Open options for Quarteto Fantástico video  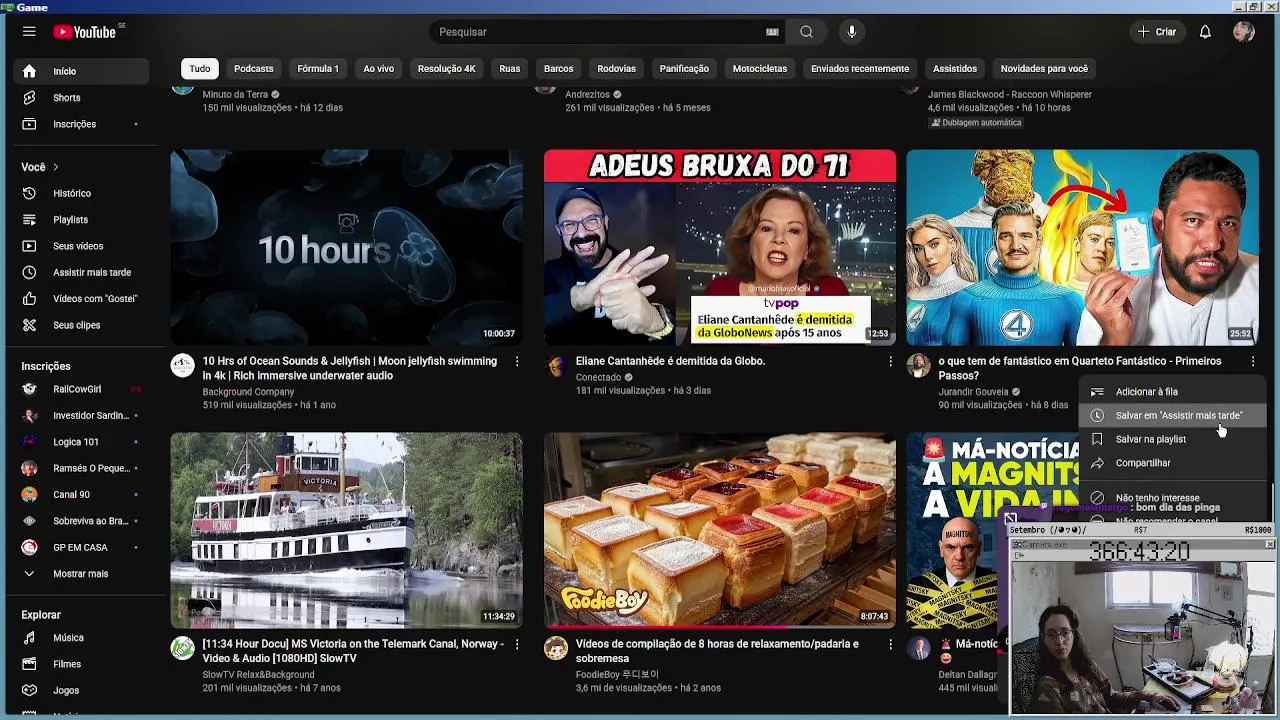click(x=1252, y=361)
